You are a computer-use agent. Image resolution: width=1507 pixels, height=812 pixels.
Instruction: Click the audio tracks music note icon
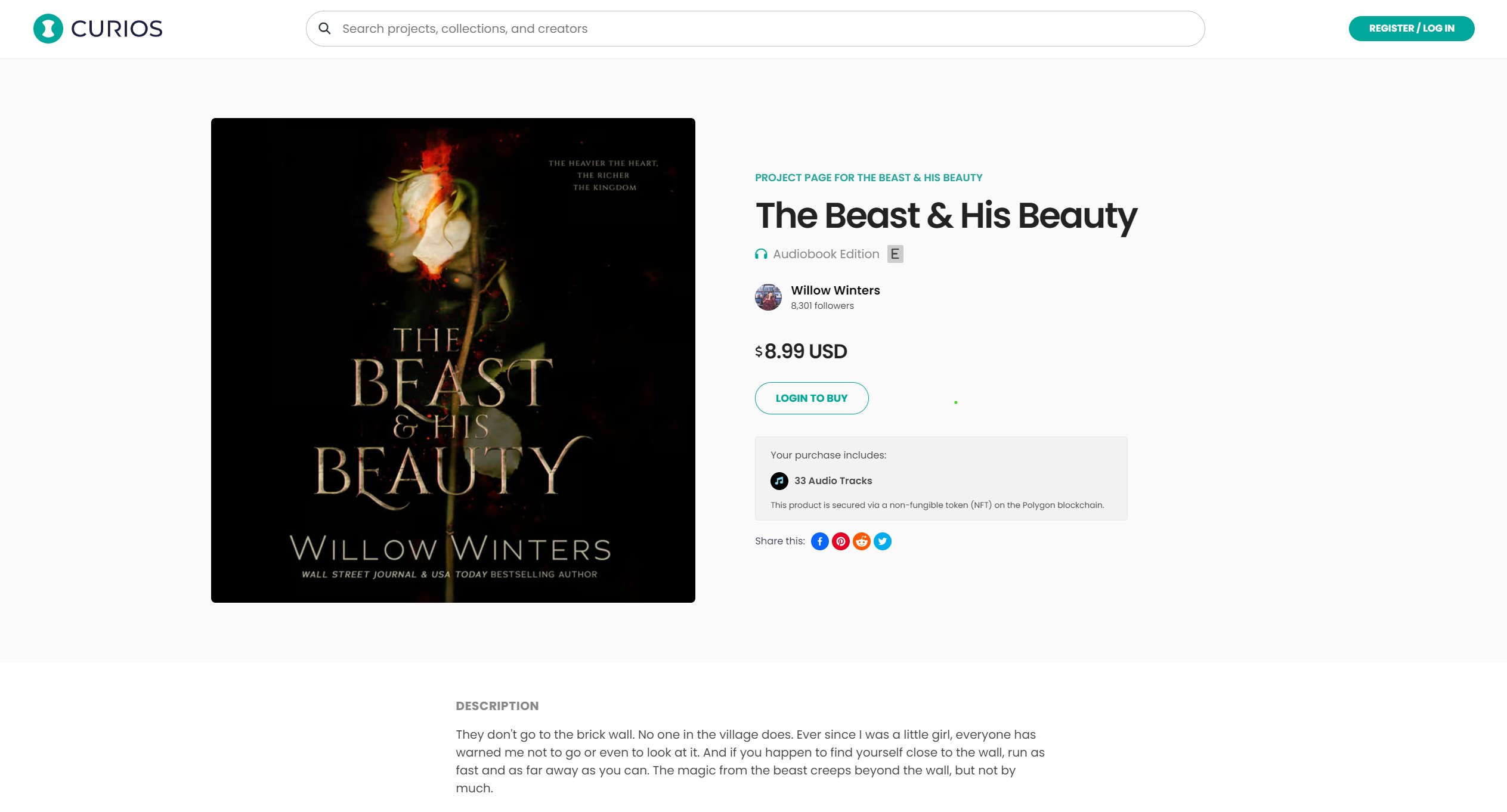pos(779,481)
